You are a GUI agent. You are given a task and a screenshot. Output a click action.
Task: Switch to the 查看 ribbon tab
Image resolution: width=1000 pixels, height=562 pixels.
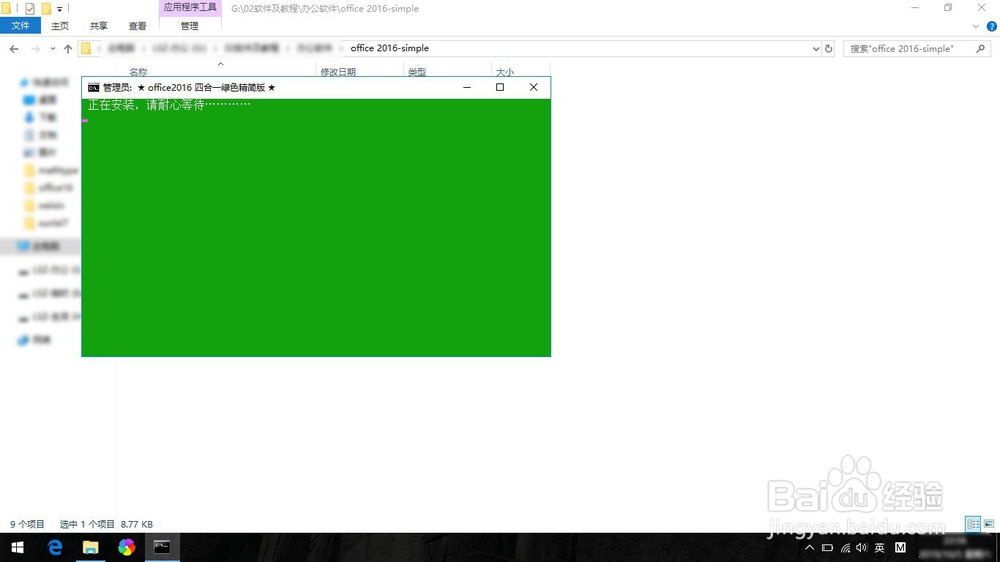pyautogui.click(x=137, y=26)
